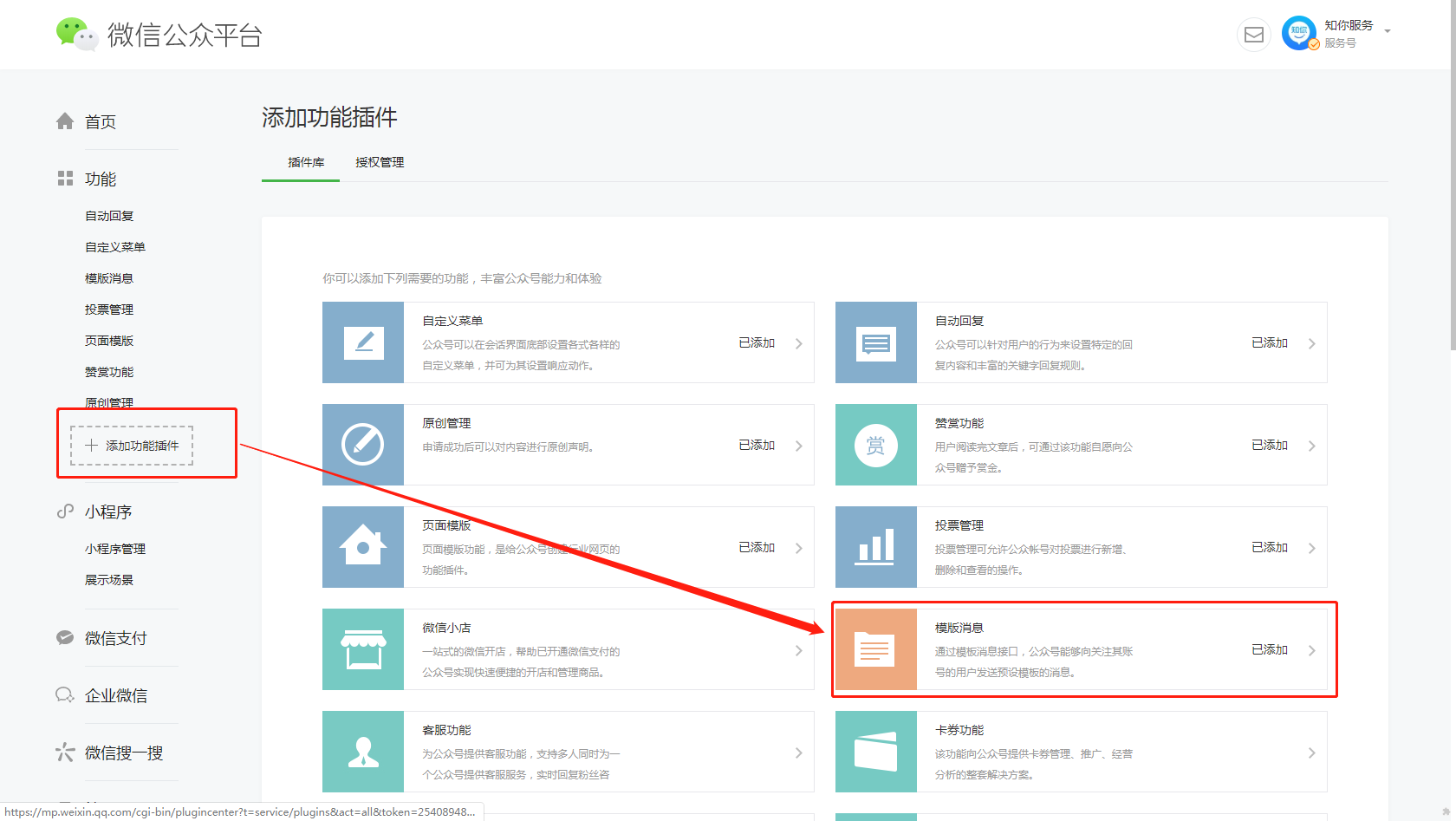The height and width of the screenshot is (821, 1456).
Task: Click the 自动回复 message icon tile
Action: coord(876,342)
